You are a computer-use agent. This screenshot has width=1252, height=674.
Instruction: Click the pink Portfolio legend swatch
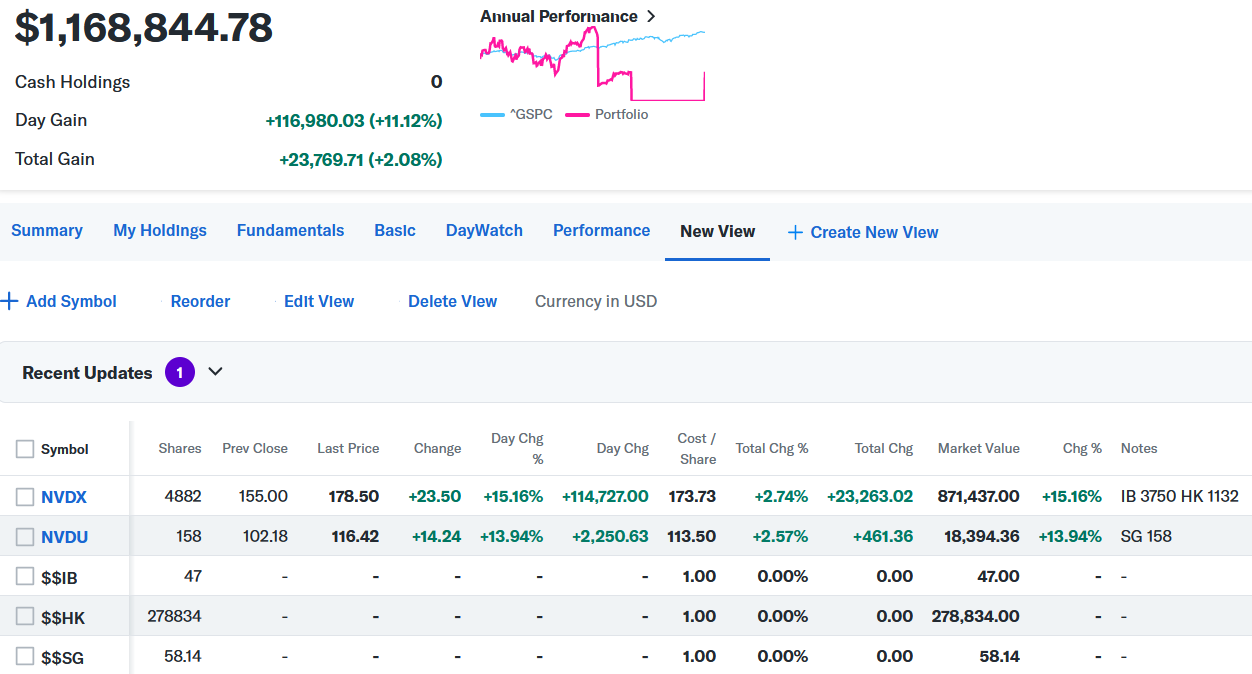coord(577,115)
